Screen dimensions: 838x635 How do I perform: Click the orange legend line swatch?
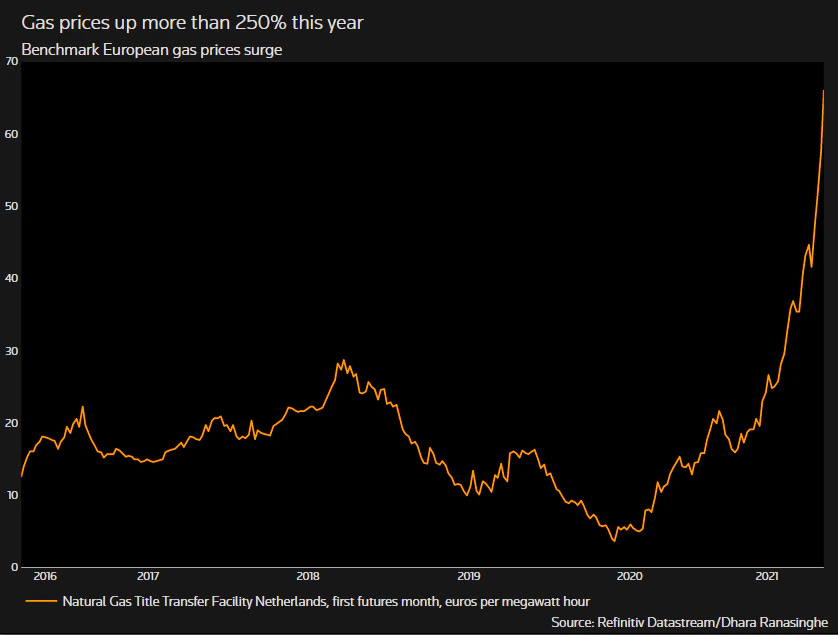click(41, 601)
